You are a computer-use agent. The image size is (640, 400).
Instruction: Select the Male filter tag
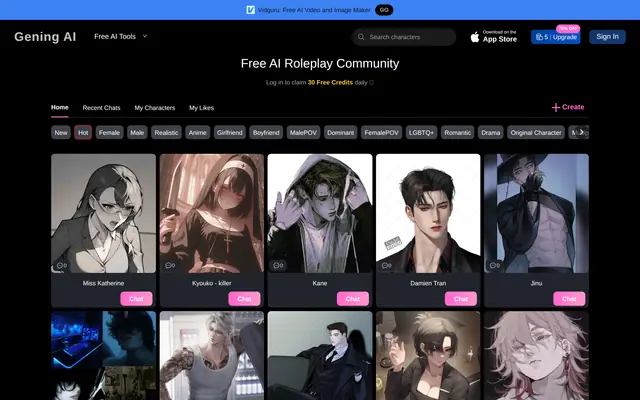137,132
